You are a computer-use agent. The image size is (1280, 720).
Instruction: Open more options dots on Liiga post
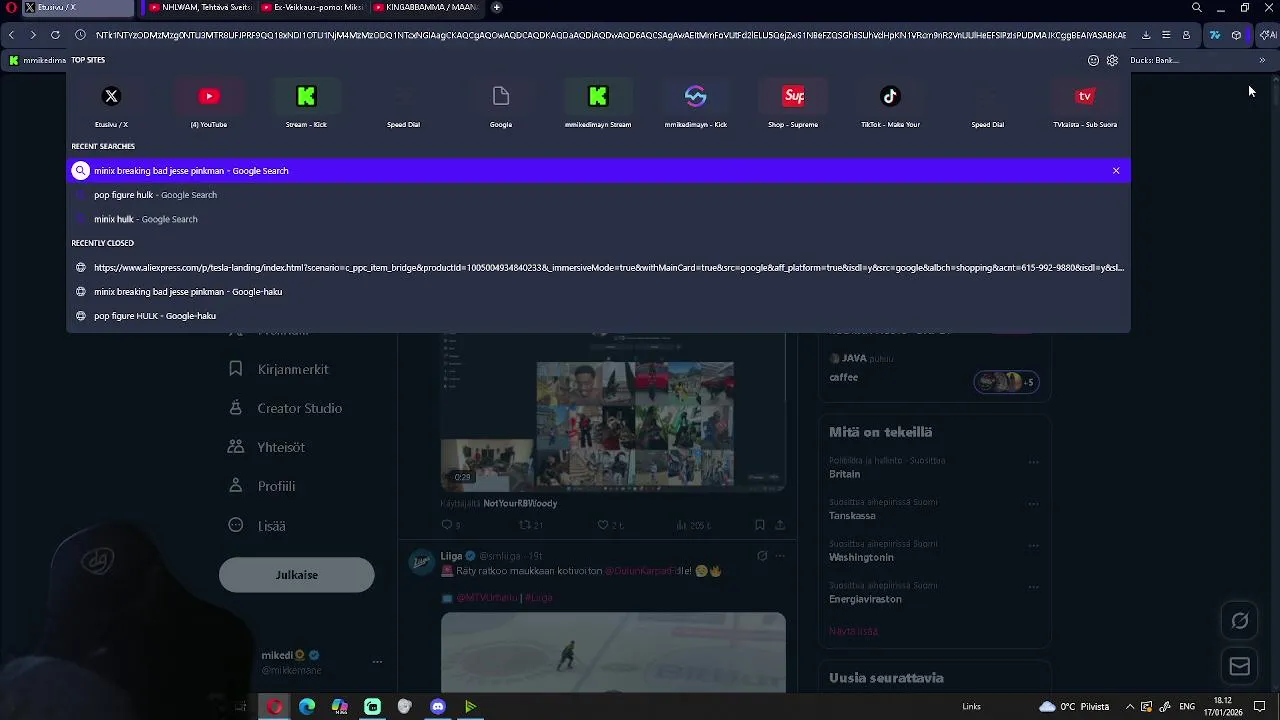780,556
